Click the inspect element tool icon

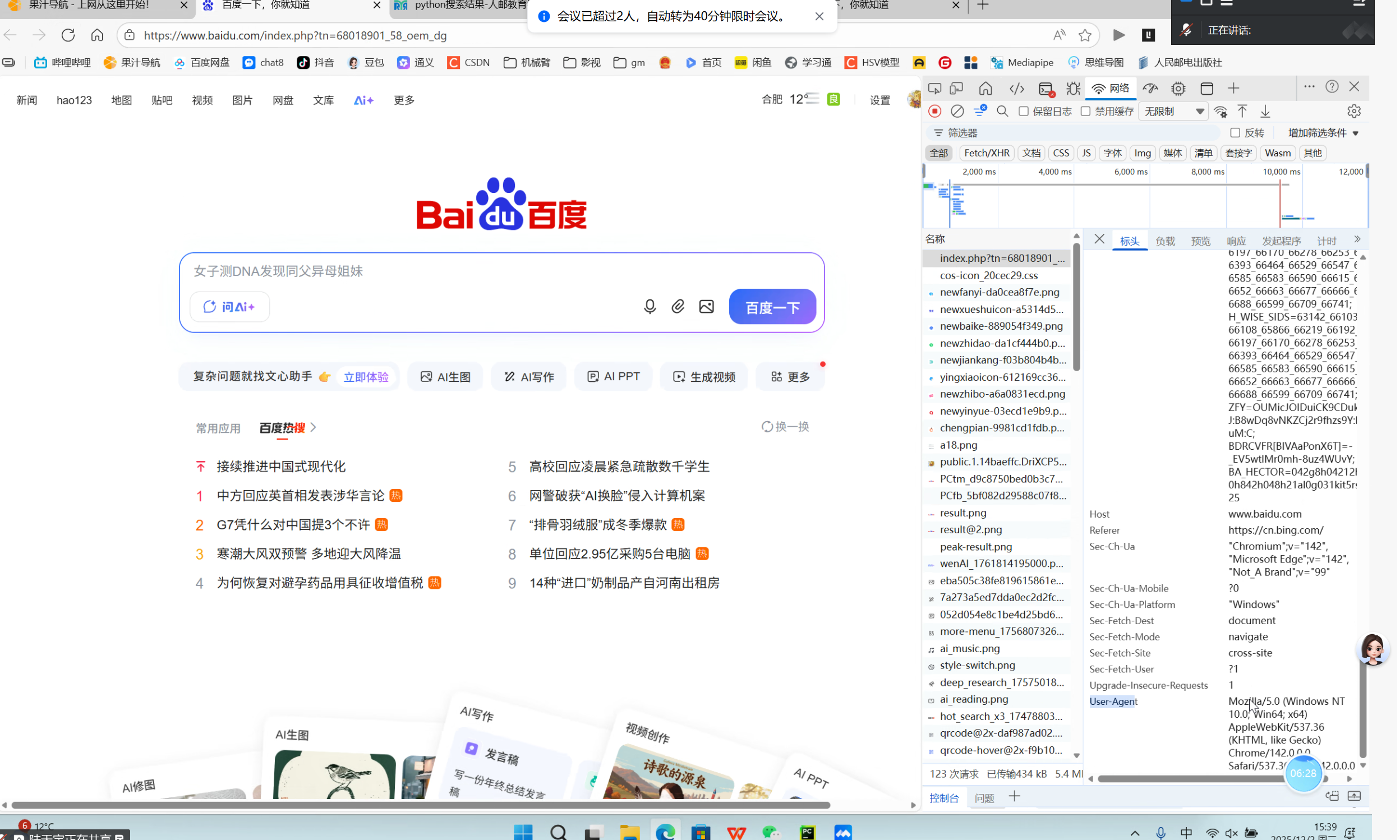[x=936, y=88]
